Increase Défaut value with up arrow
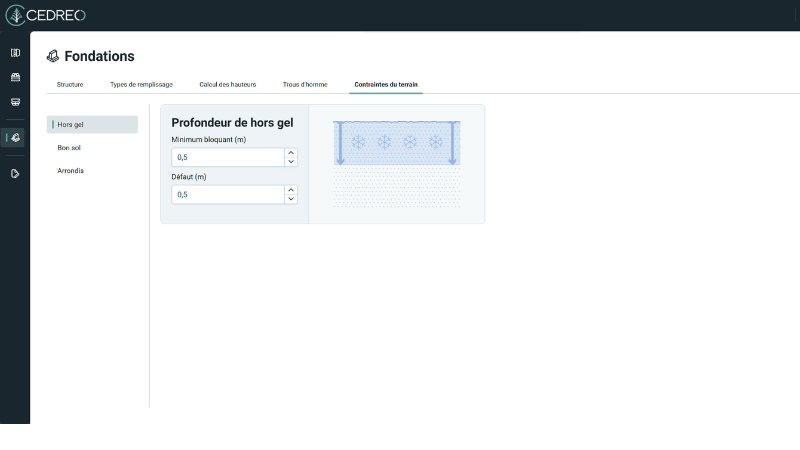Viewport: 800px width, 450px height. click(x=291, y=190)
